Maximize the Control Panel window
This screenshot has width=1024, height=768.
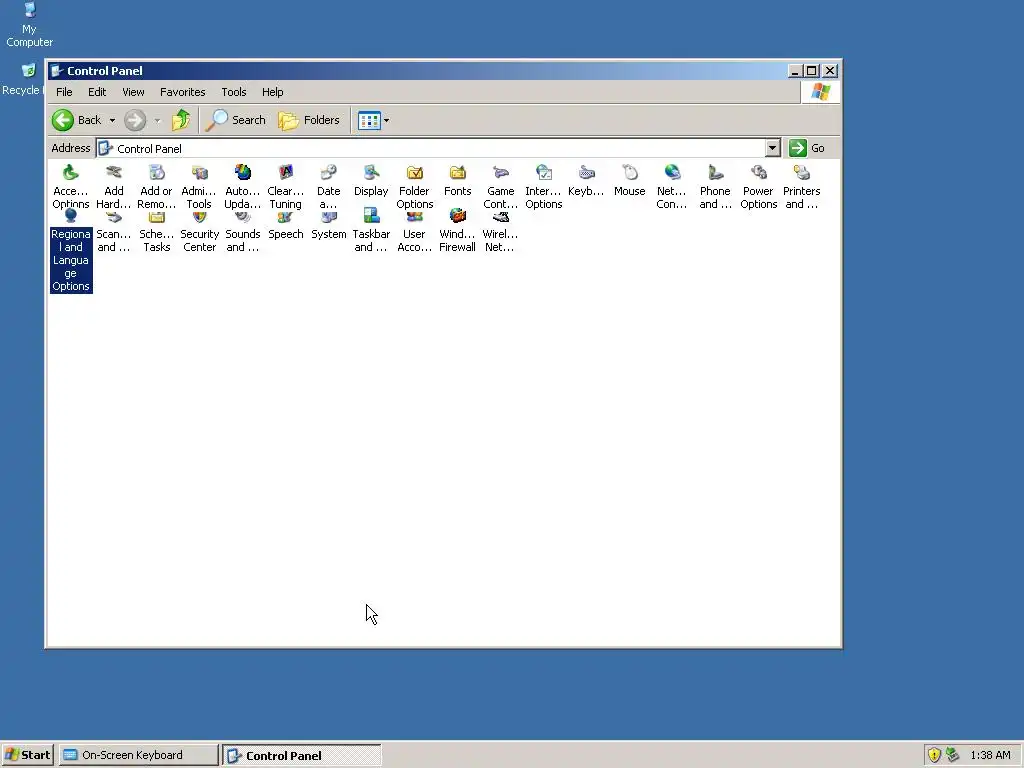pyautogui.click(x=812, y=71)
